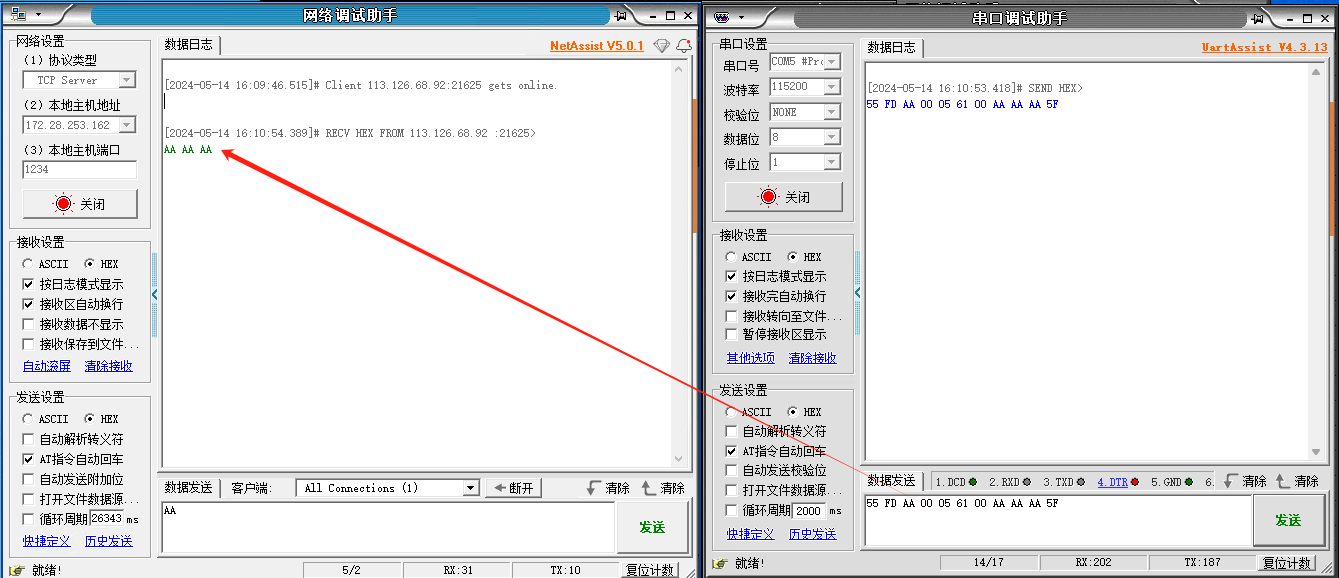Click the notification bell icon in NetAssist
Screen dimensions: 1339x578
tap(684, 46)
